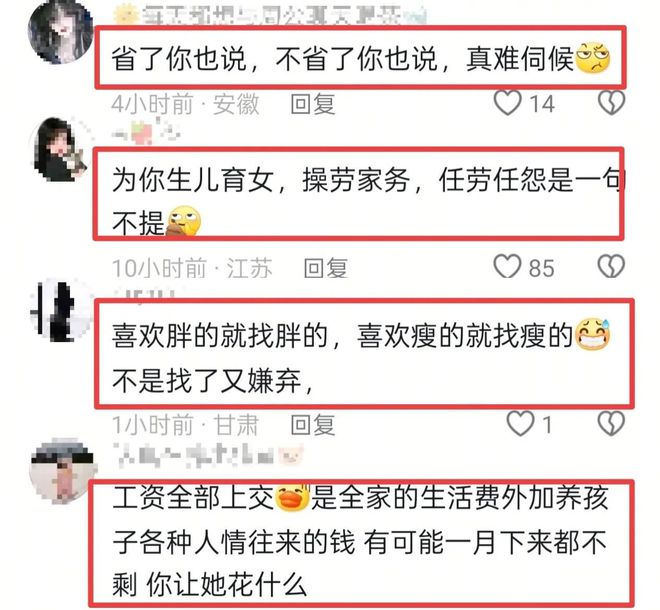Click timestamp 10小时前 · 江苏

[x=192, y=268]
